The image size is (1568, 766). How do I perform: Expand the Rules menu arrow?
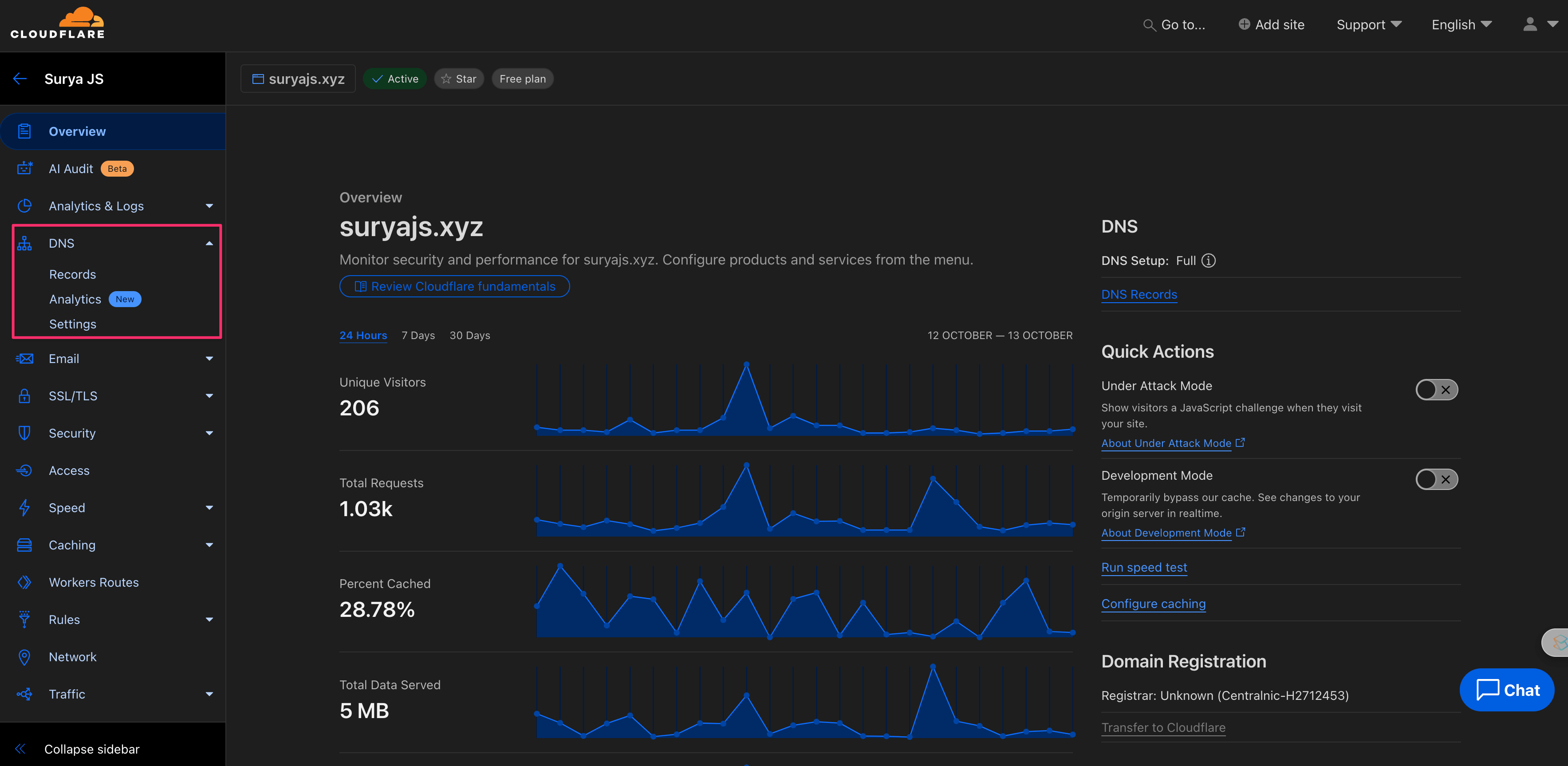coord(209,619)
